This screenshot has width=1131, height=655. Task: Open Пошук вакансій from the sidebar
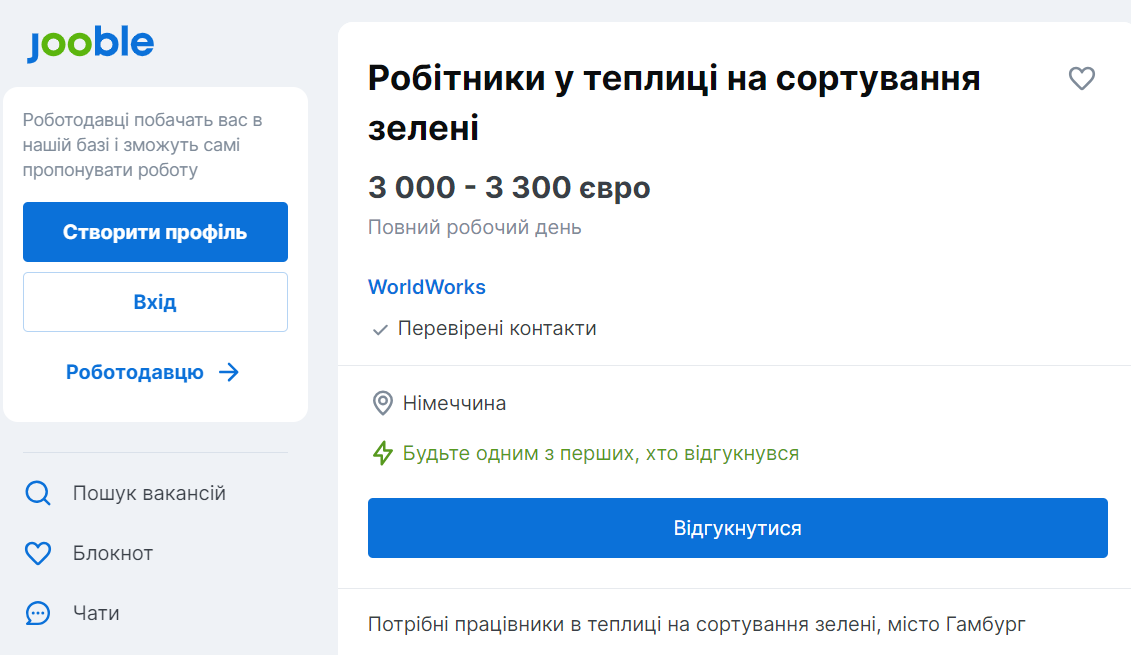pyautogui.click(x=148, y=492)
